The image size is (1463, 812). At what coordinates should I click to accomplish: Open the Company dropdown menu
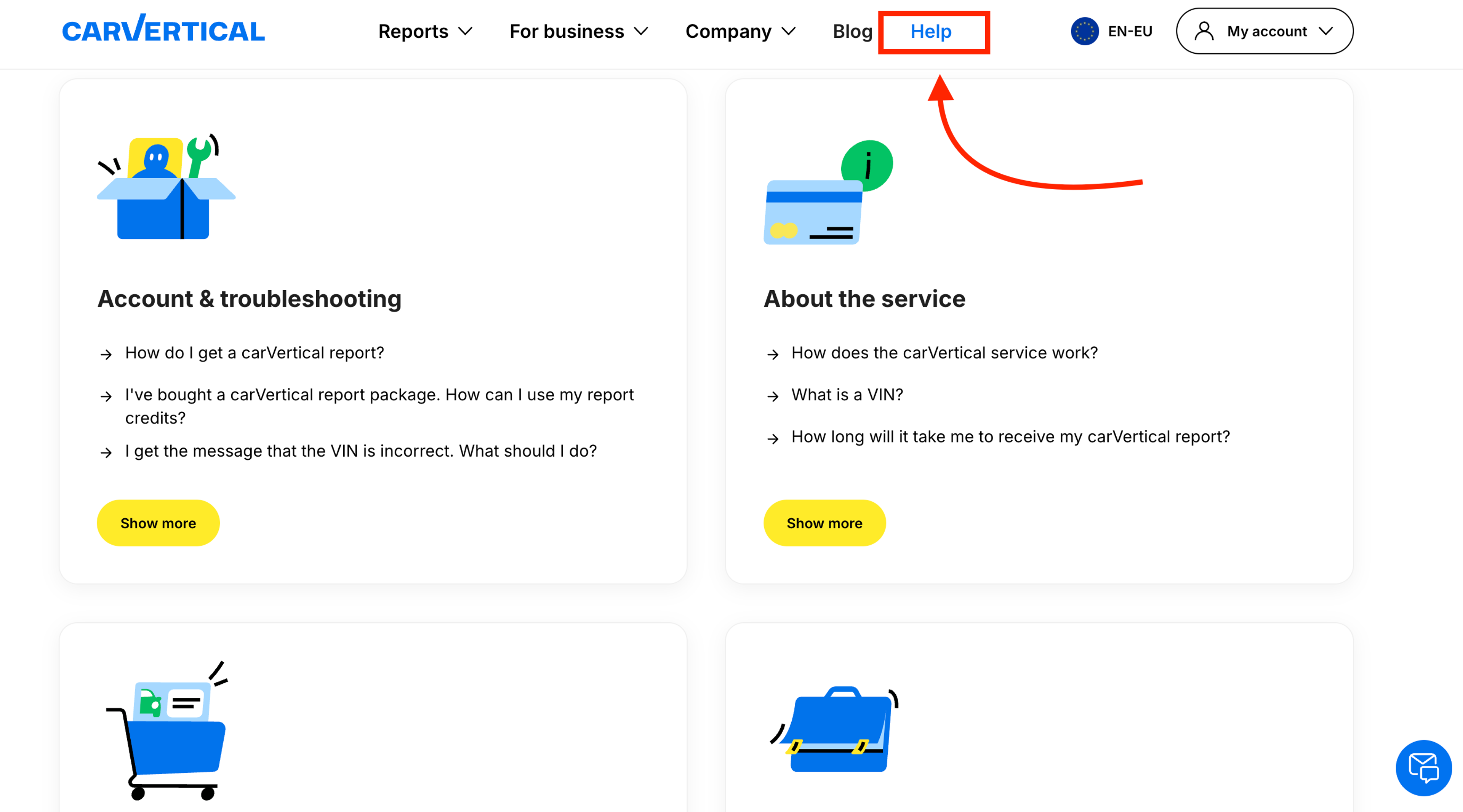(740, 31)
